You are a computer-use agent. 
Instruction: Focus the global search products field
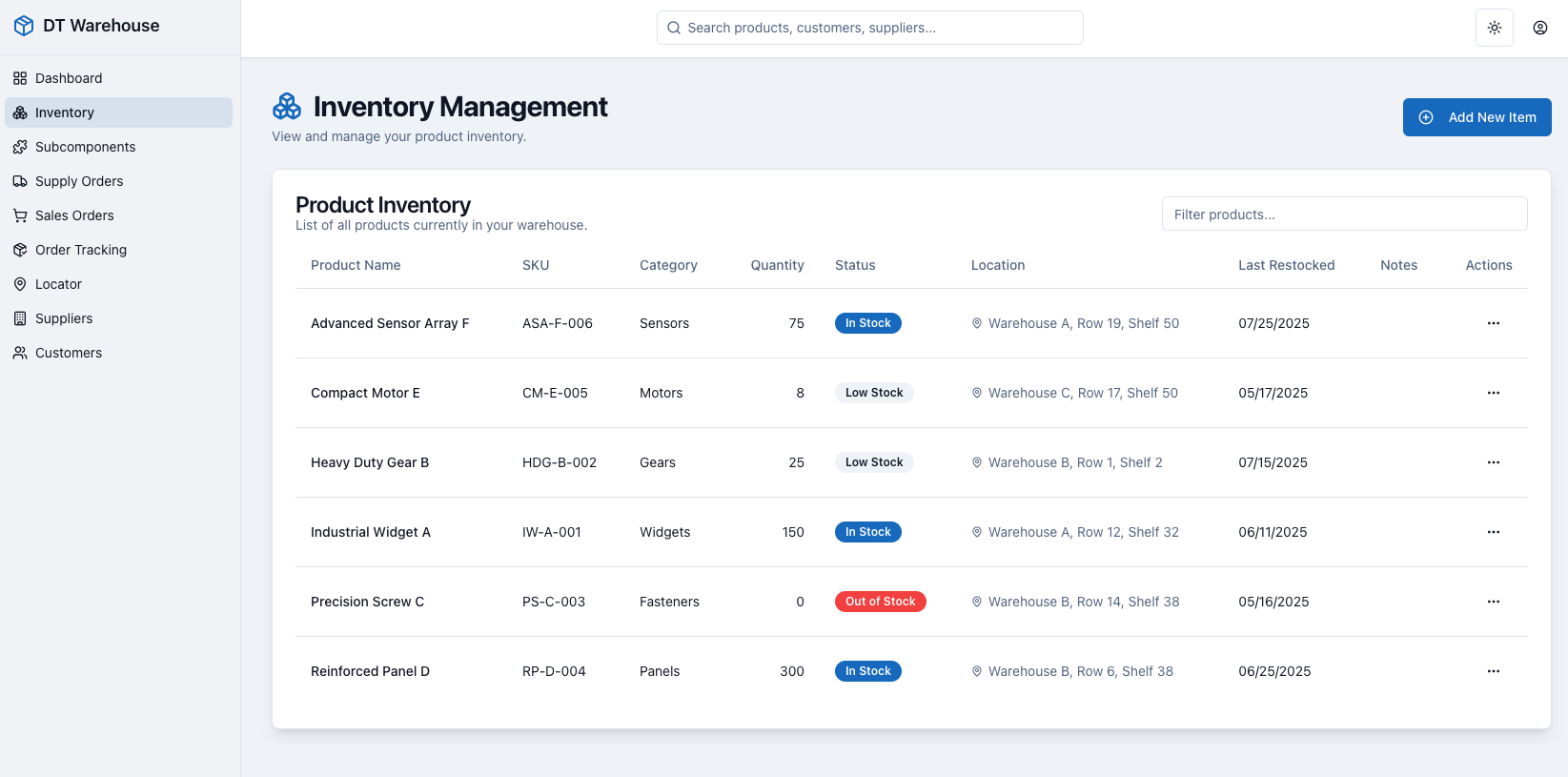(x=870, y=28)
